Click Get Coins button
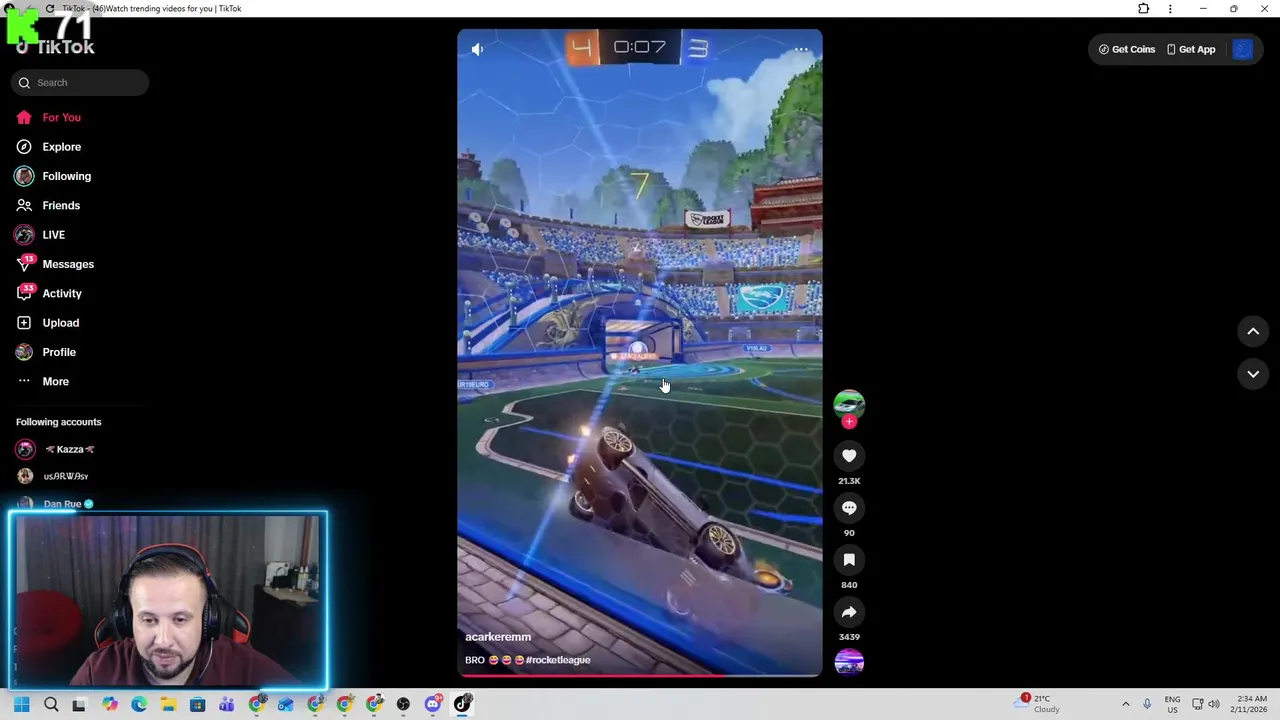The width and height of the screenshot is (1280, 720). tap(1127, 49)
